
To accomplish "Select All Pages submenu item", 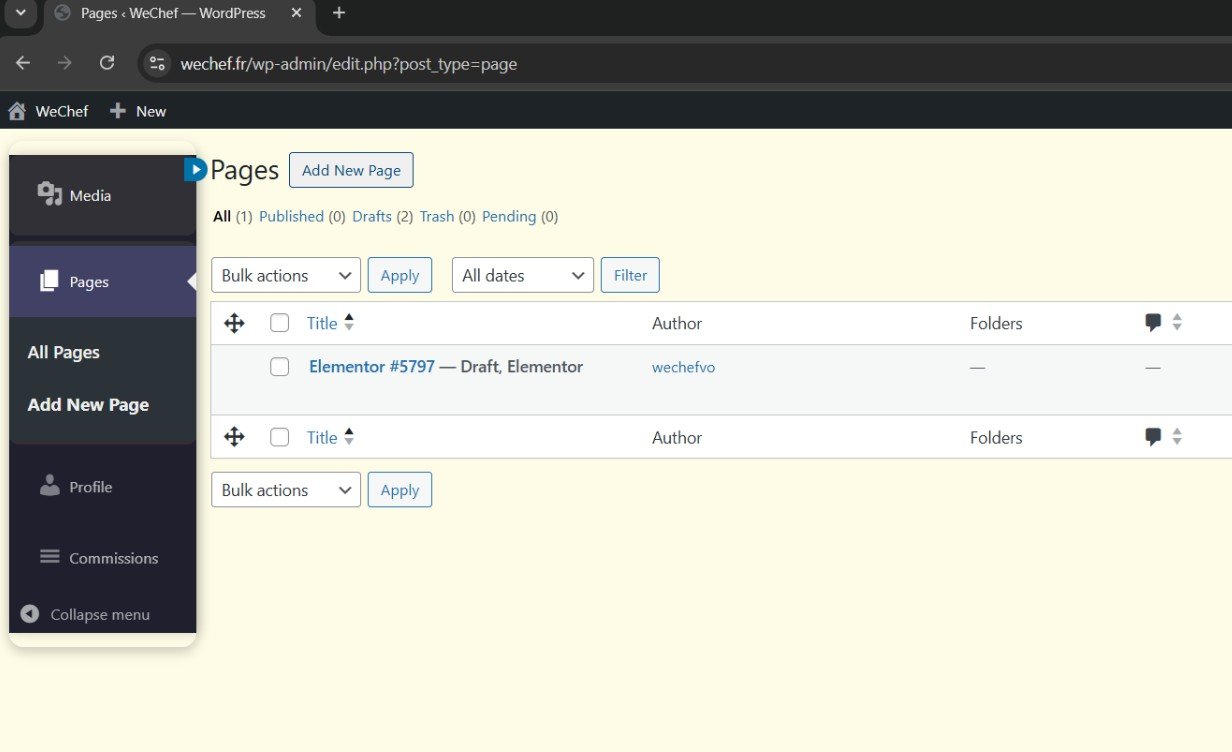I will click(x=64, y=352).
